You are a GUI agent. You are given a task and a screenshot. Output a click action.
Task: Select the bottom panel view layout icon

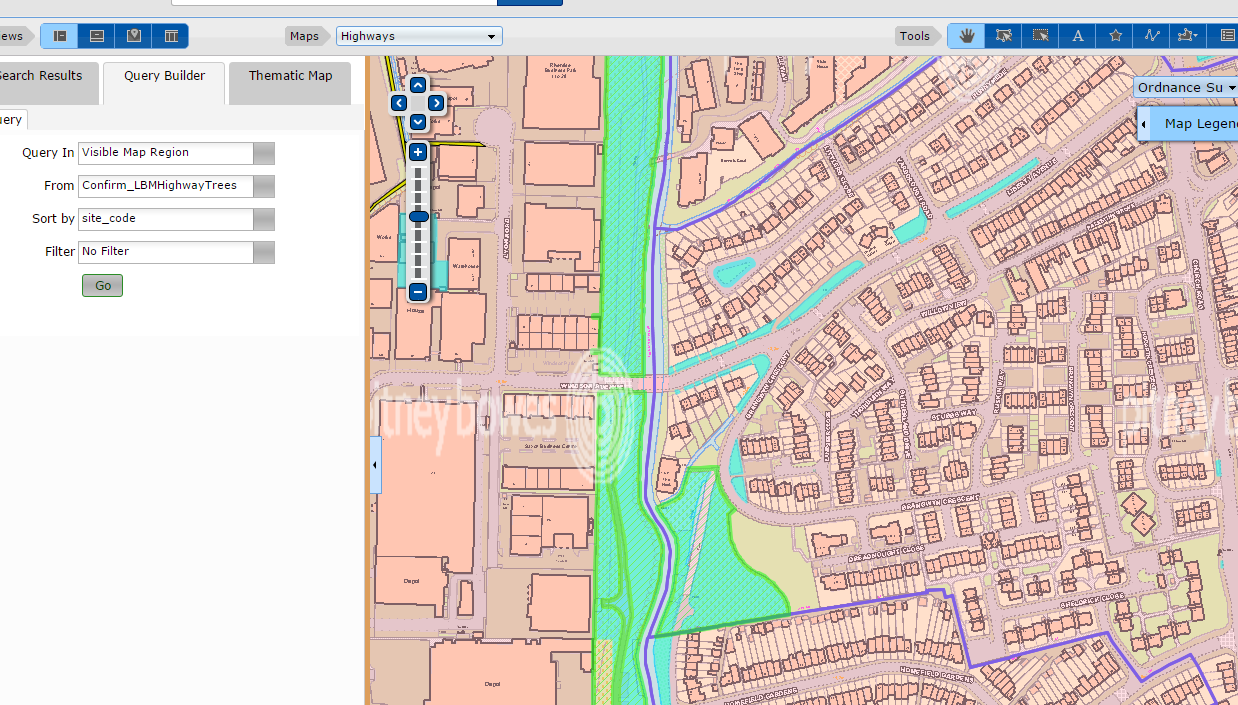pos(97,36)
